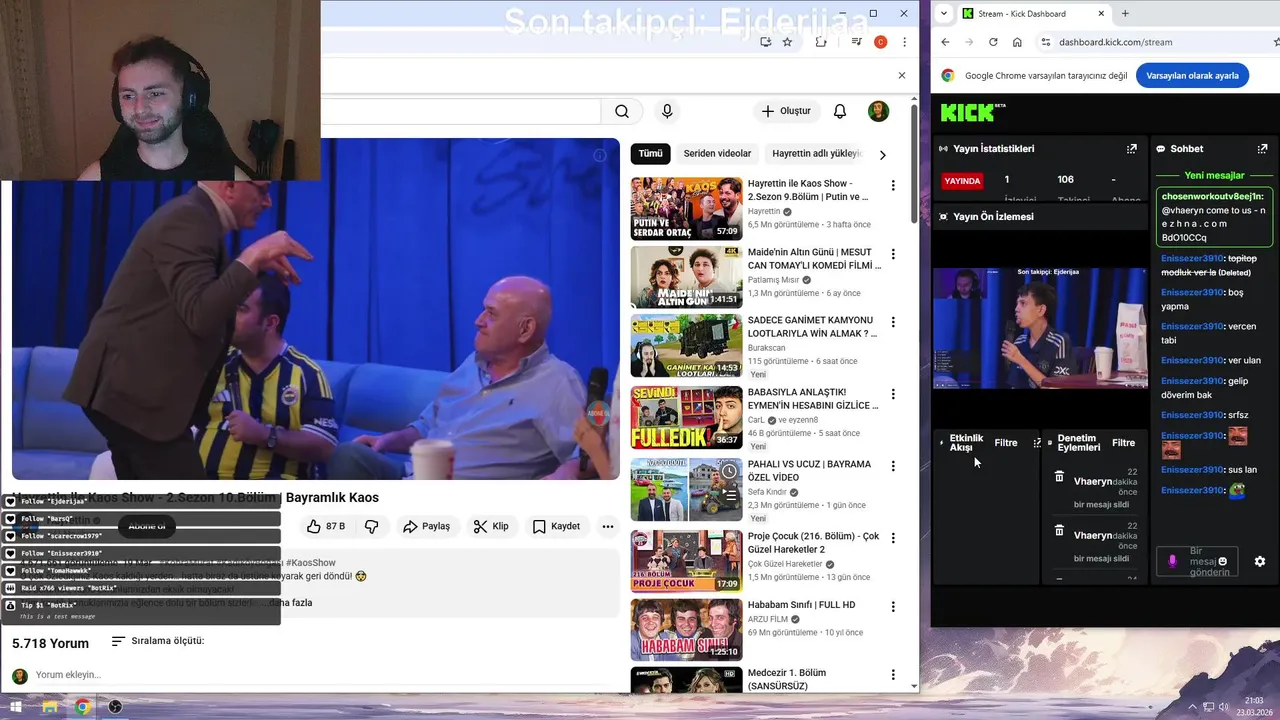The width and height of the screenshot is (1280, 720).
Task: Open options menu for Hababam Sınıfı video
Action: [x=893, y=606]
